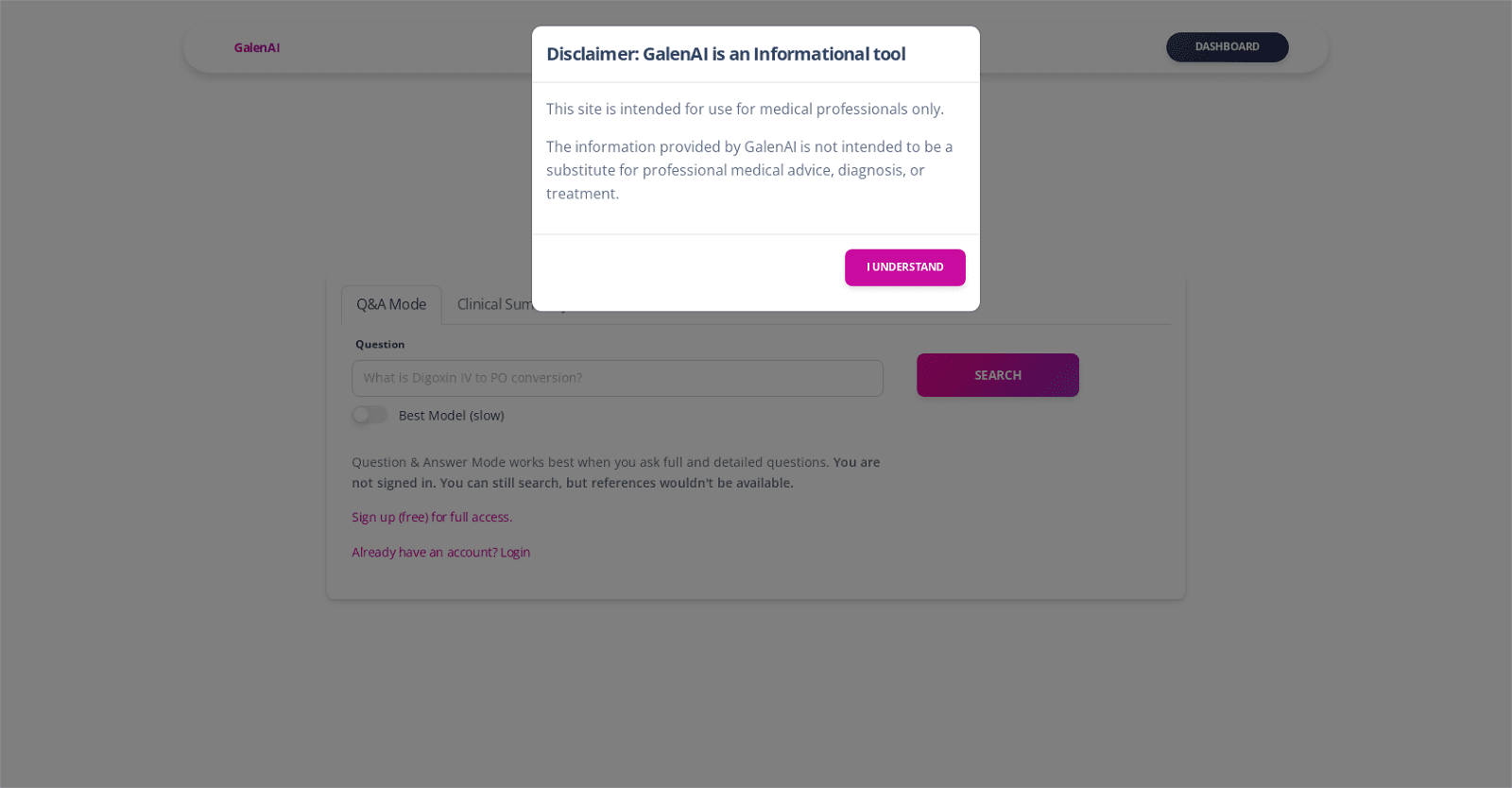The image size is (1512, 788).
Task: Open the Dashboard from the header
Action: 1227,47
